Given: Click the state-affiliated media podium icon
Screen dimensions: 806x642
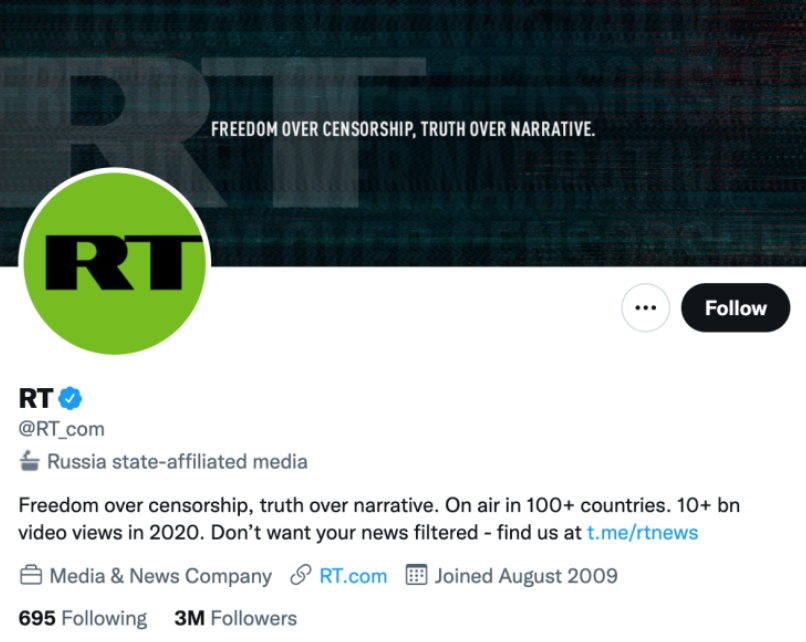Looking at the screenshot, I should click(x=30, y=462).
